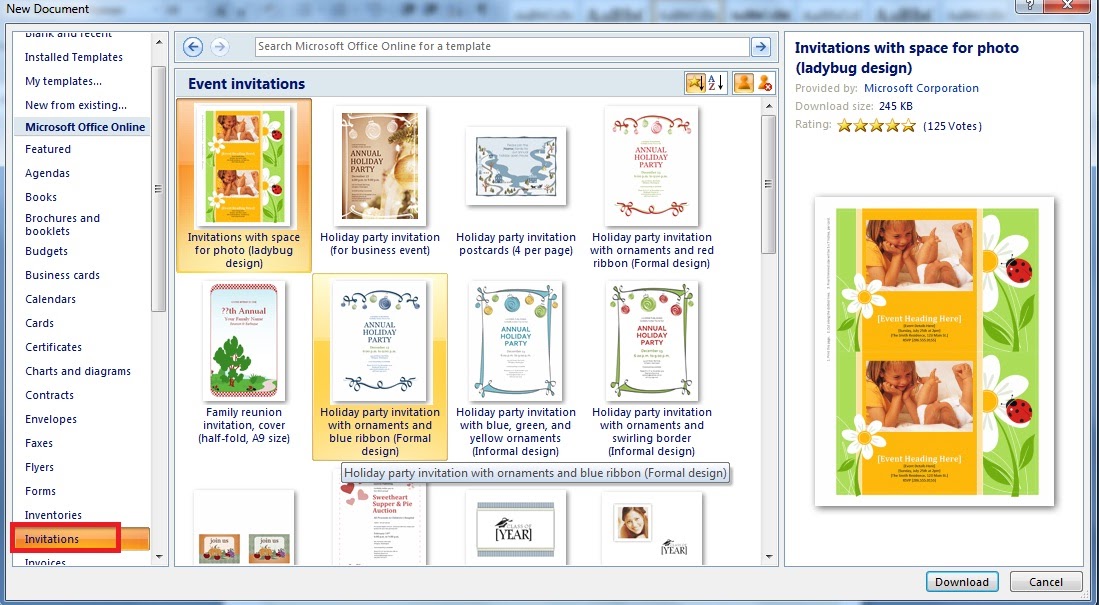Image resolution: width=1099 pixels, height=605 pixels.
Task: Show customer-submitted templates
Action: [x=743, y=83]
